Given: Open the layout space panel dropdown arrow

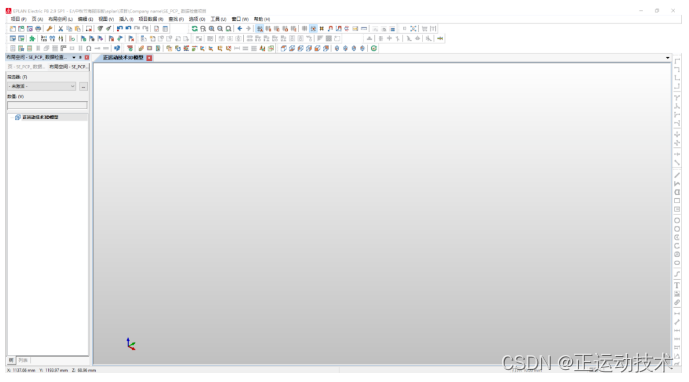Looking at the screenshot, I should click(x=74, y=58).
